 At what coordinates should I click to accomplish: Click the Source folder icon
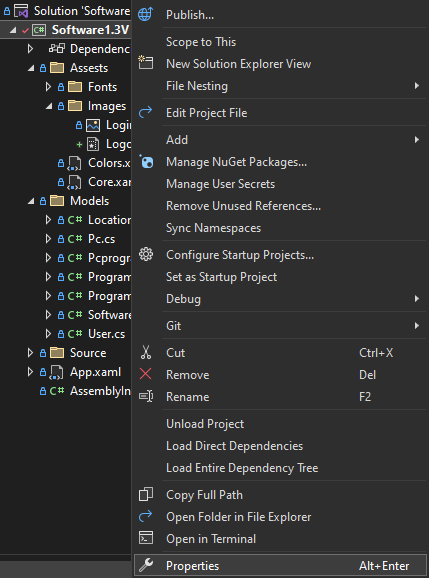57,353
